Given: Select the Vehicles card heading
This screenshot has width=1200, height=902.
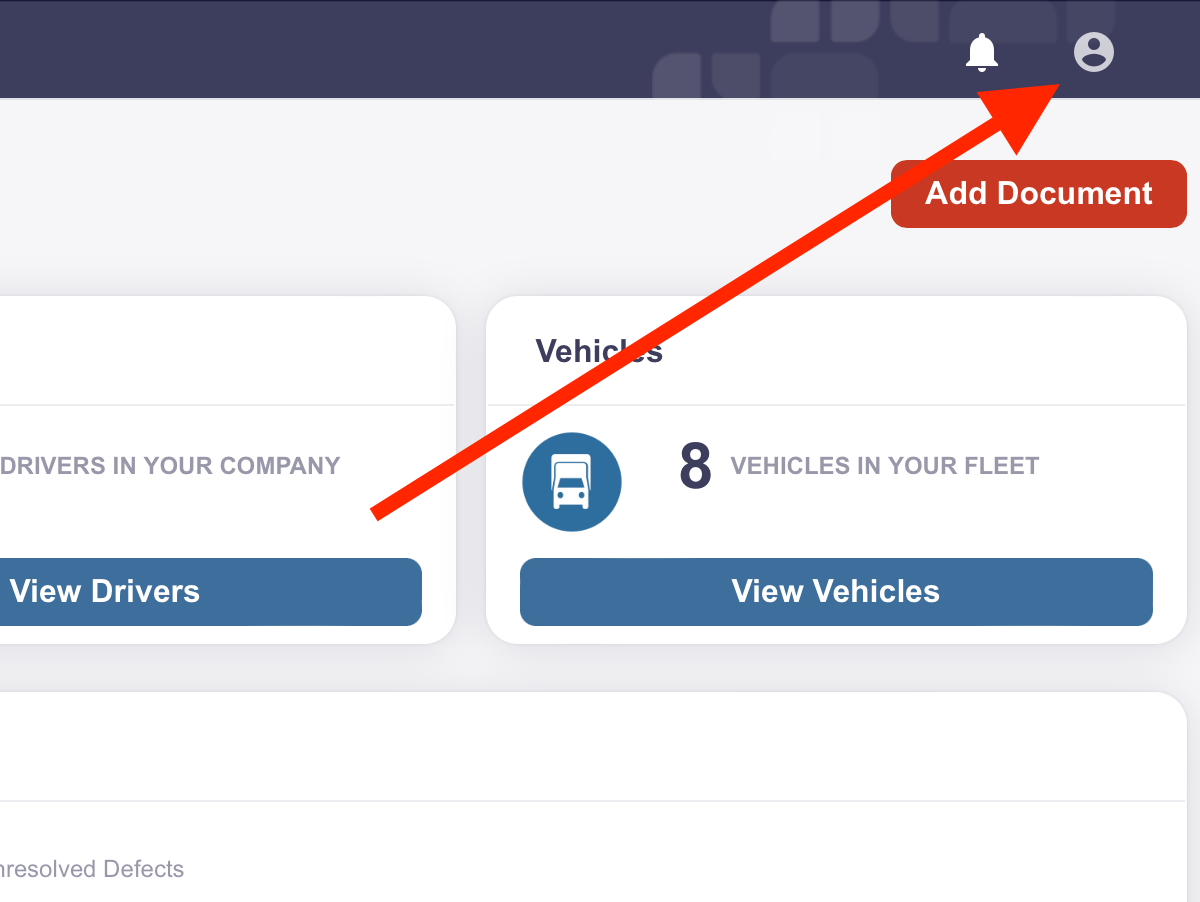Looking at the screenshot, I should pos(599,351).
